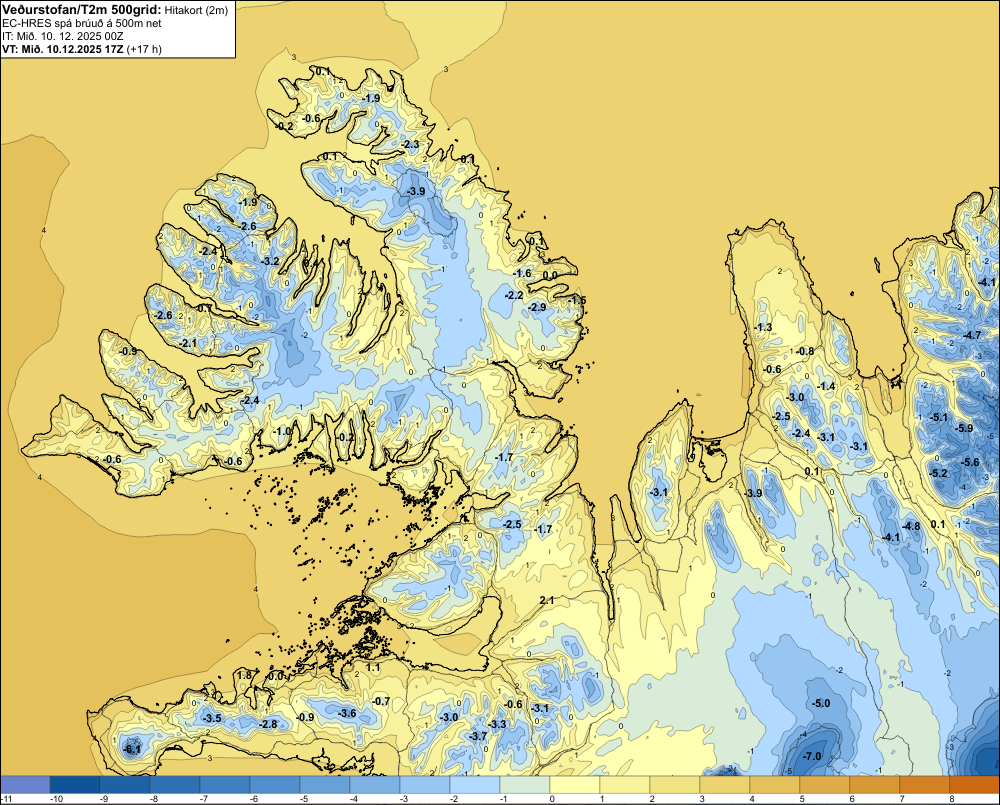Pick the legend color between -8 and -7

175,785
